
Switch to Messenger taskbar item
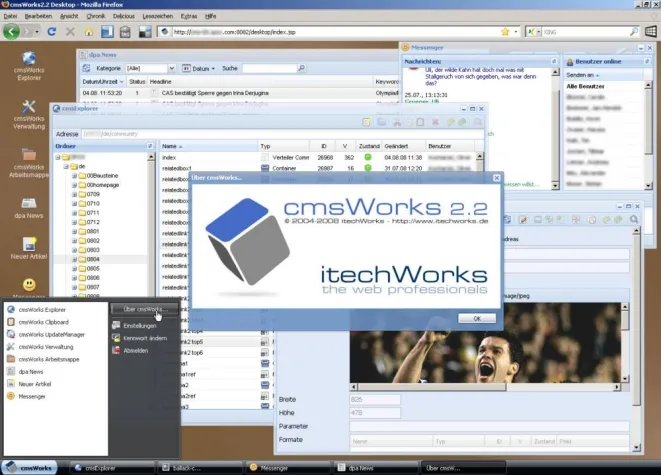(288, 468)
